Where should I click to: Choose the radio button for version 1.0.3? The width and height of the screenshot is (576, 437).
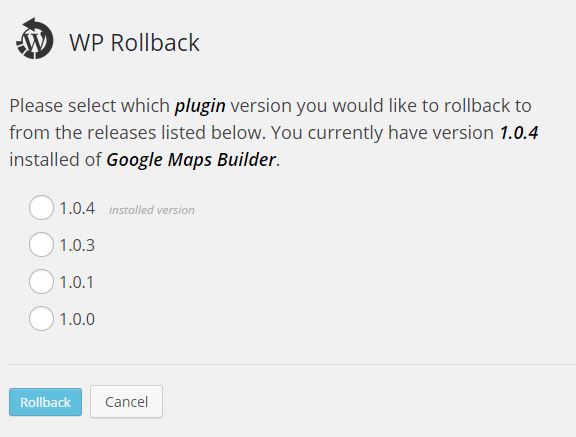point(41,245)
